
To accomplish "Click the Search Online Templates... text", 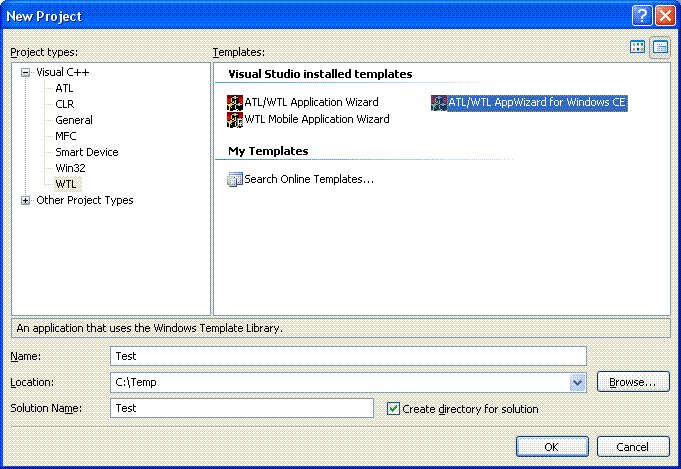I will click(x=309, y=179).
